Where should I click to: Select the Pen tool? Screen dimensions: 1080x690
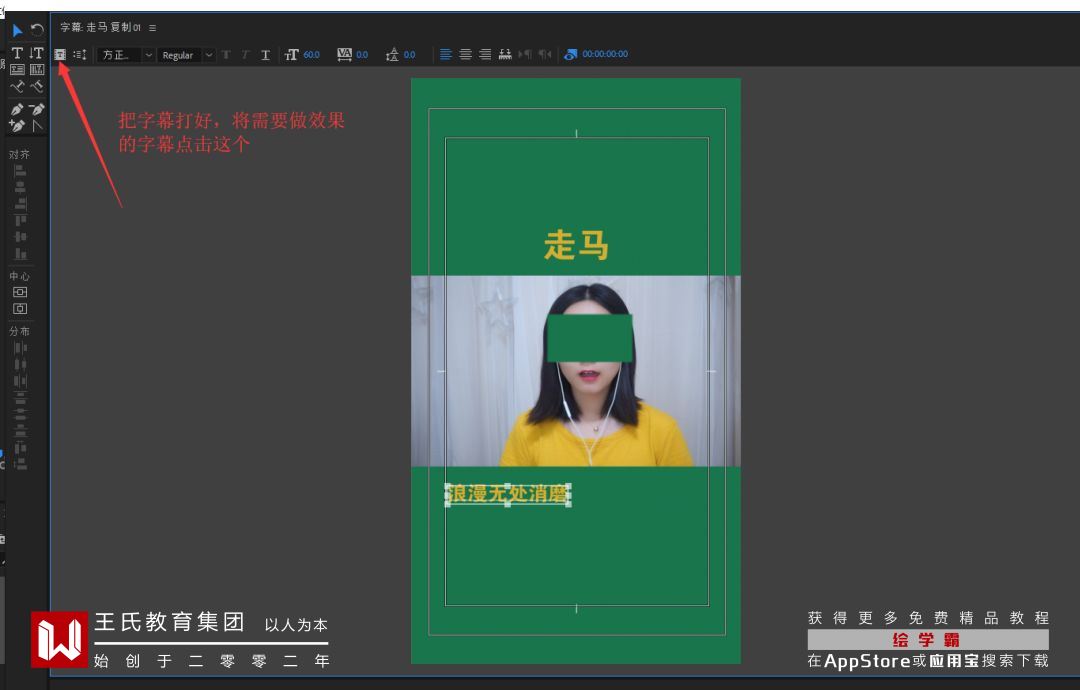17,109
